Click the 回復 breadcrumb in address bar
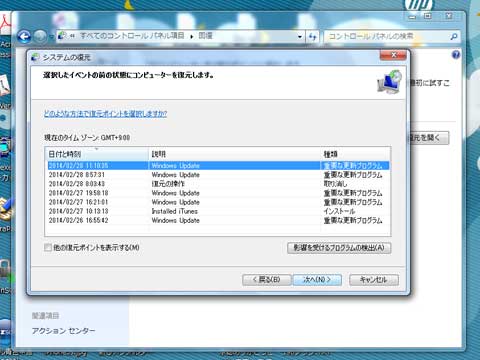Screen dimensions: 480x360 [x=205, y=36]
